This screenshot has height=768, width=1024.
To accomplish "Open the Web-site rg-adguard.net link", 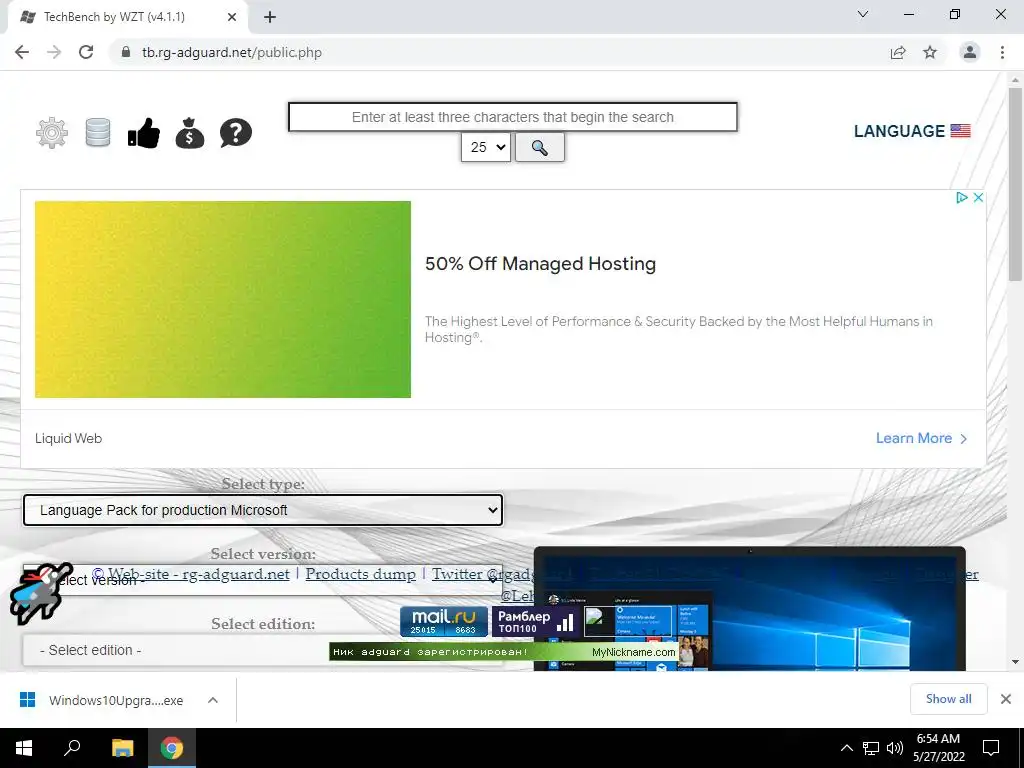I will [x=199, y=574].
